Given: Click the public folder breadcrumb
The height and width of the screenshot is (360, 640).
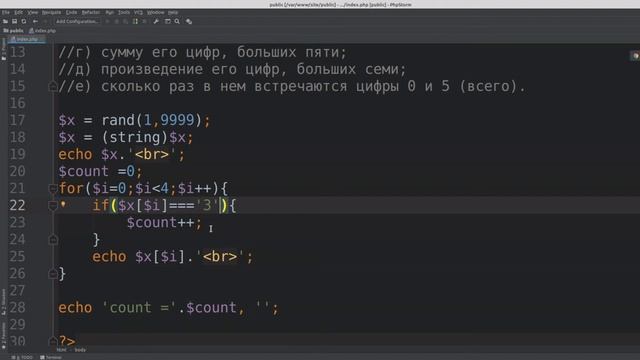Looking at the screenshot, I should pos(13,31).
